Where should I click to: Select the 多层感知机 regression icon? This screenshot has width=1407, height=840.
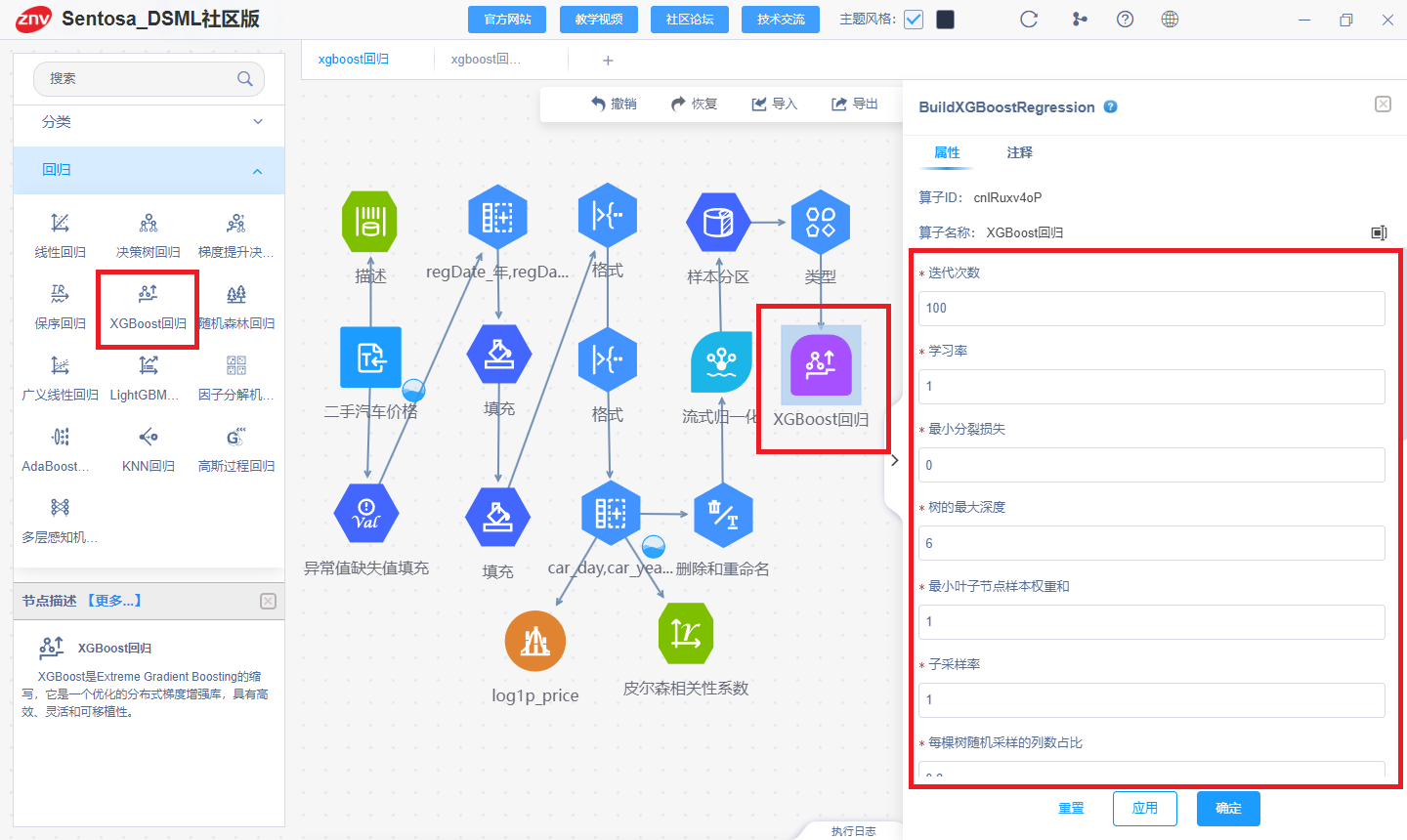coord(61,507)
